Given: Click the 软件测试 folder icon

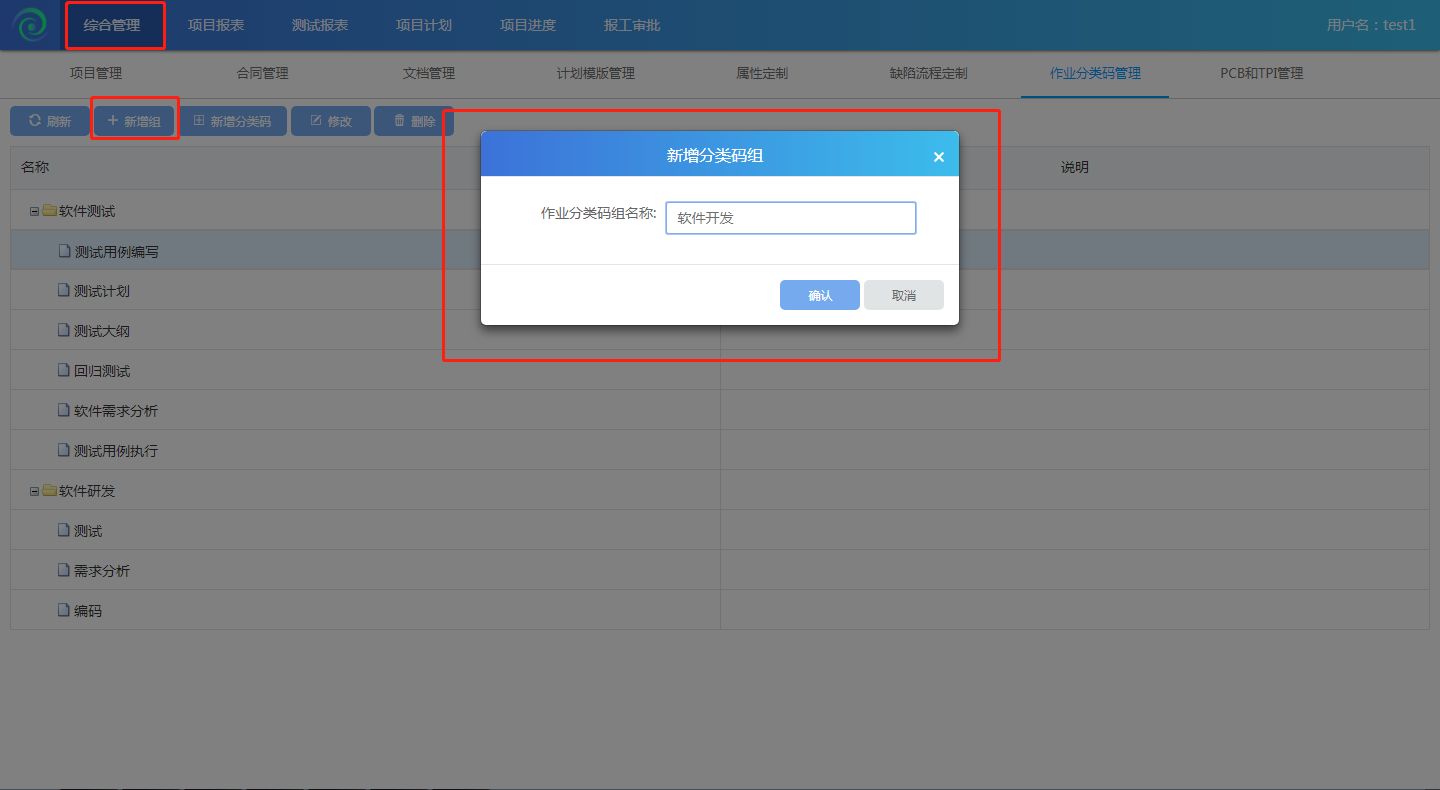Looking at the screenshot, I should 49,211.
